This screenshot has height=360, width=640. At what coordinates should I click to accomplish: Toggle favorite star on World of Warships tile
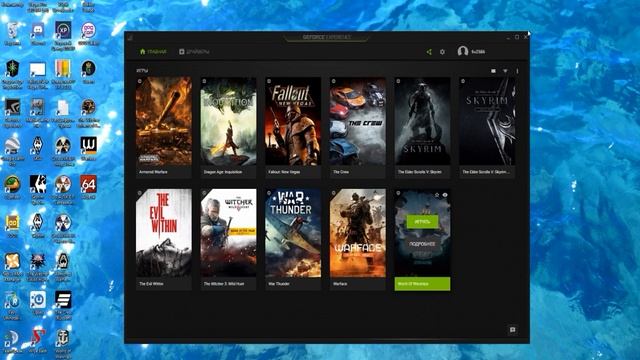point(437,195)
